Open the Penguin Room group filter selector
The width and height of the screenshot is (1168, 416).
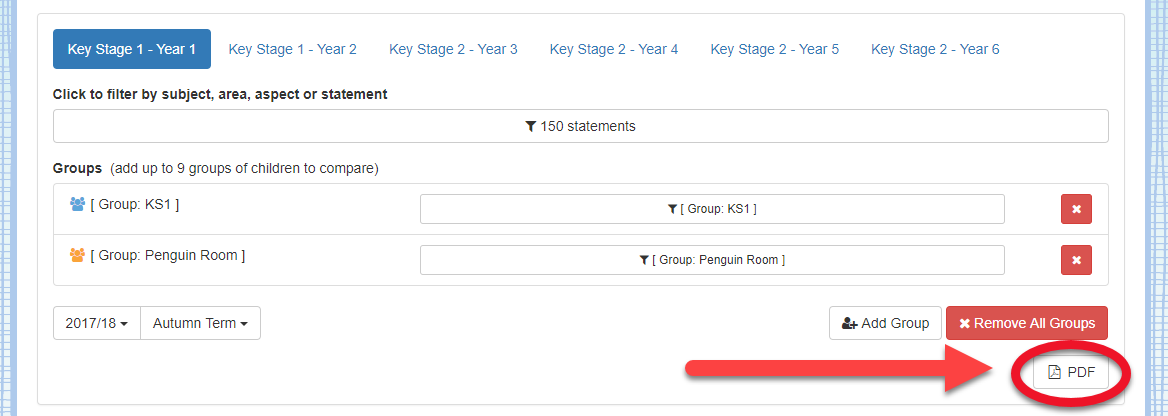(712, 260)
